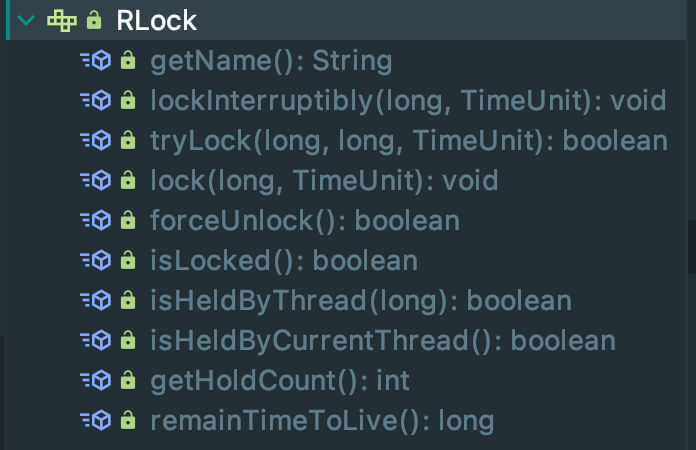Click the method icon beside lockInterruptibly

click(96, 101)
